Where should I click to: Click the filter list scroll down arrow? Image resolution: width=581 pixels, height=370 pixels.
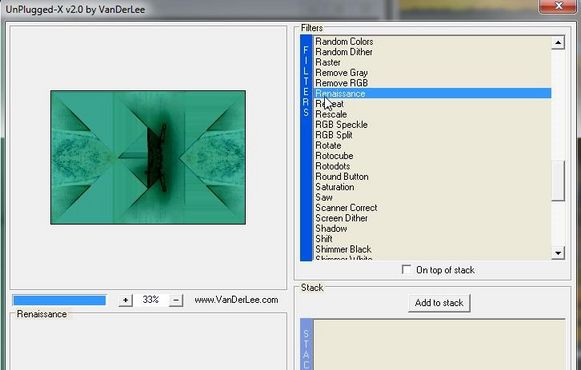pyautogui.click(x=558, y=253)
